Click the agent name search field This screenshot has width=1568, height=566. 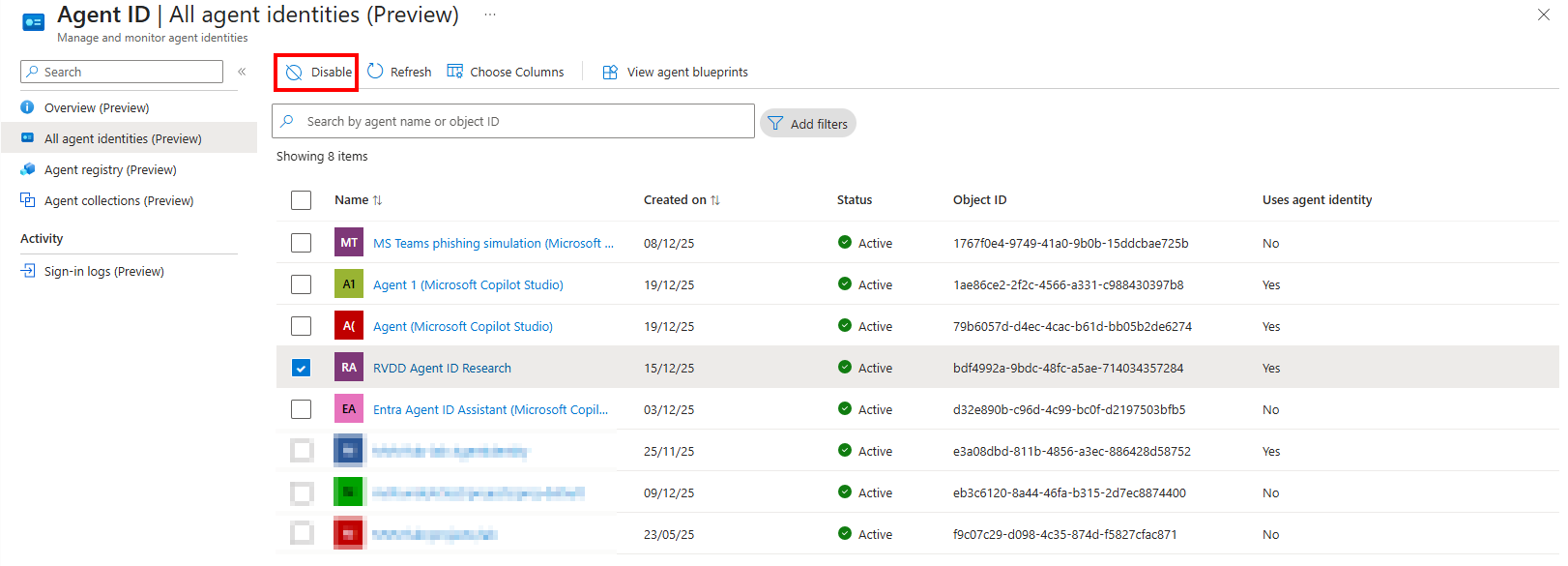coord(522,122)
